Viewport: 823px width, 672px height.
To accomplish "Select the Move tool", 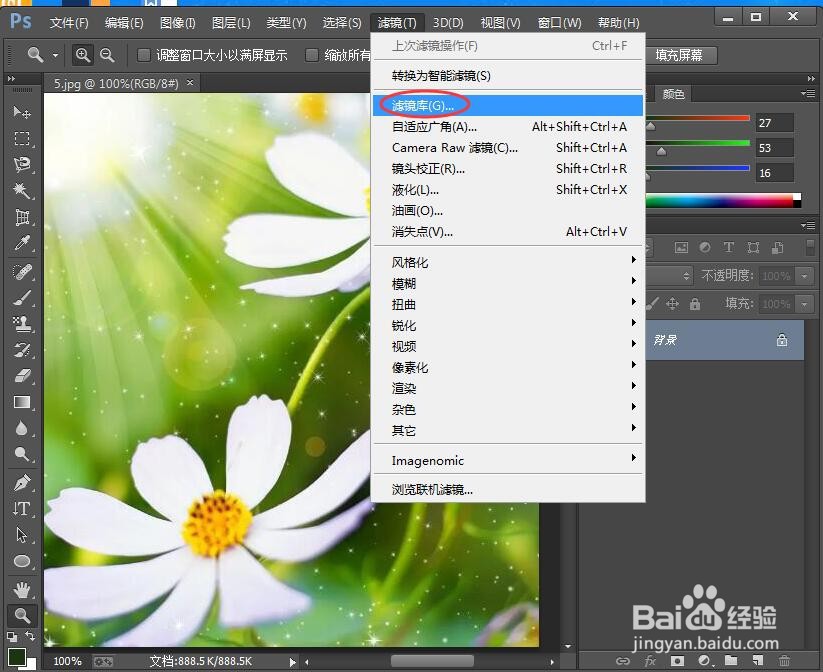I will coord(22,112).
